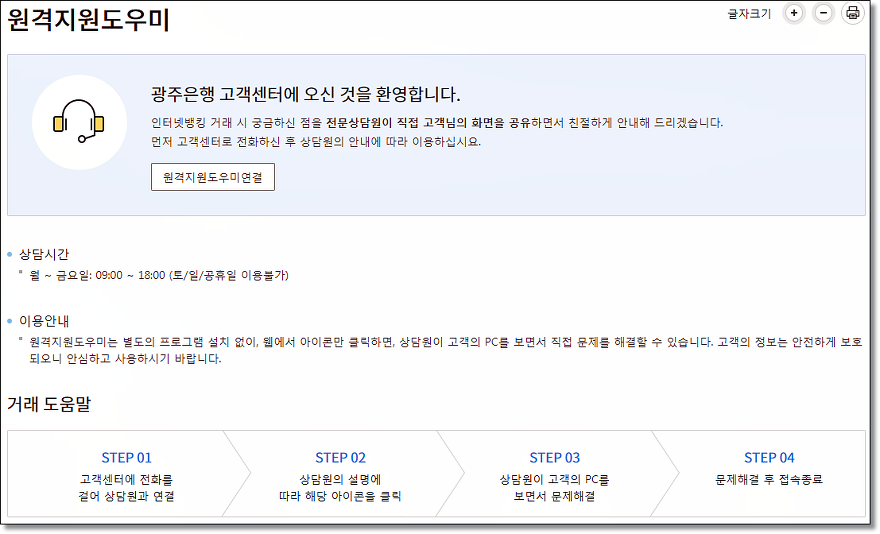Select the STEP 02 label

[340, 458]
